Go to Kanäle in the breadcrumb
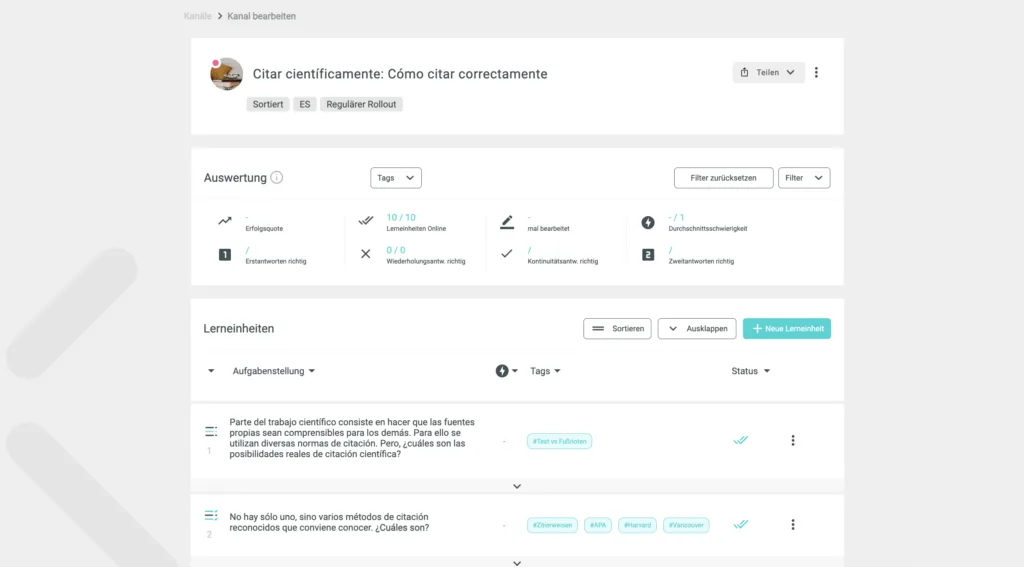Image resolution: width=1024 pixels, height=567 pixels. coord(197,16)
